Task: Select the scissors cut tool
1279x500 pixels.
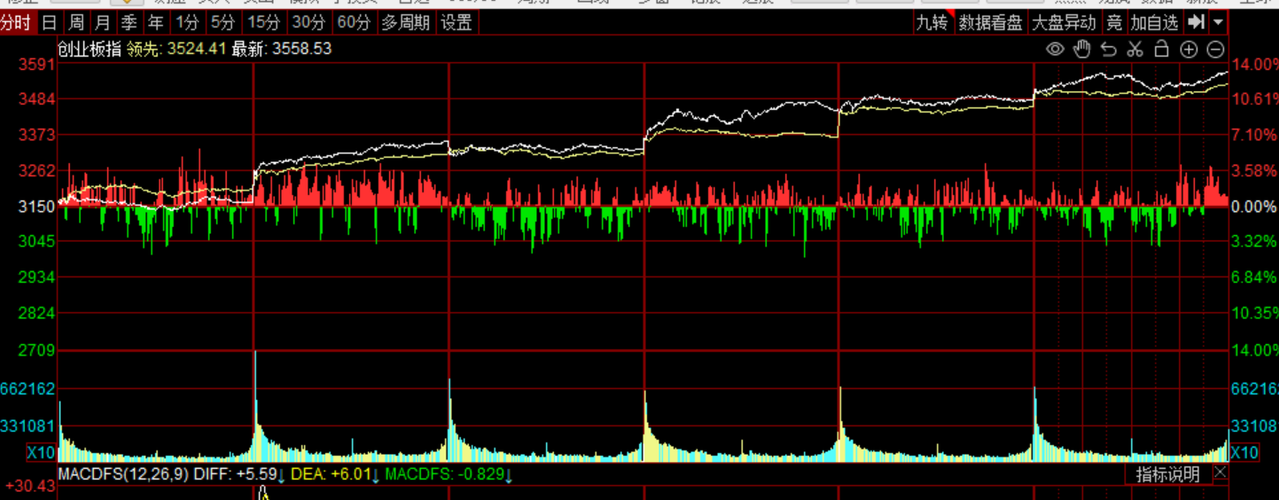Action: [1134, 49]
